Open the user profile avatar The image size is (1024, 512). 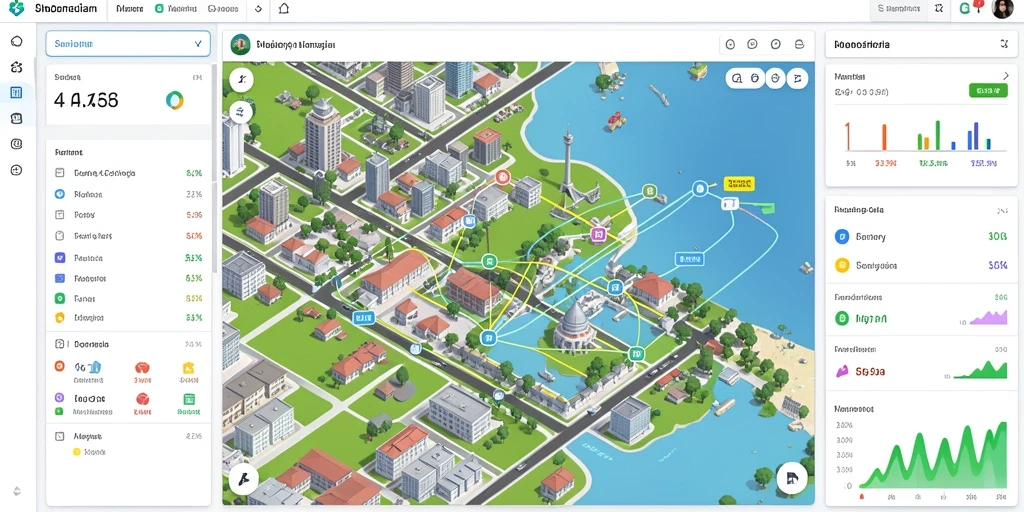pyautogui.click(x=1002, y=9)
